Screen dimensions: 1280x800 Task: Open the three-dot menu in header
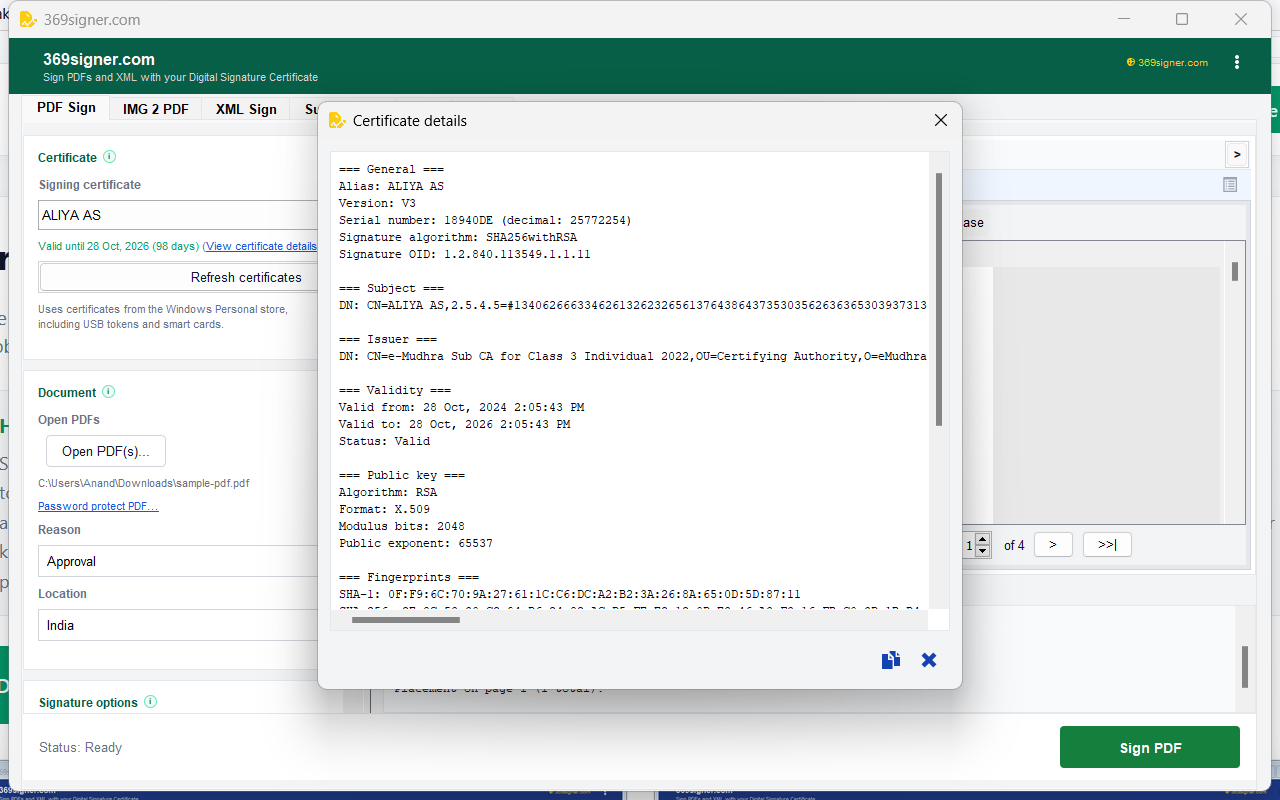tap(1237, 62)
